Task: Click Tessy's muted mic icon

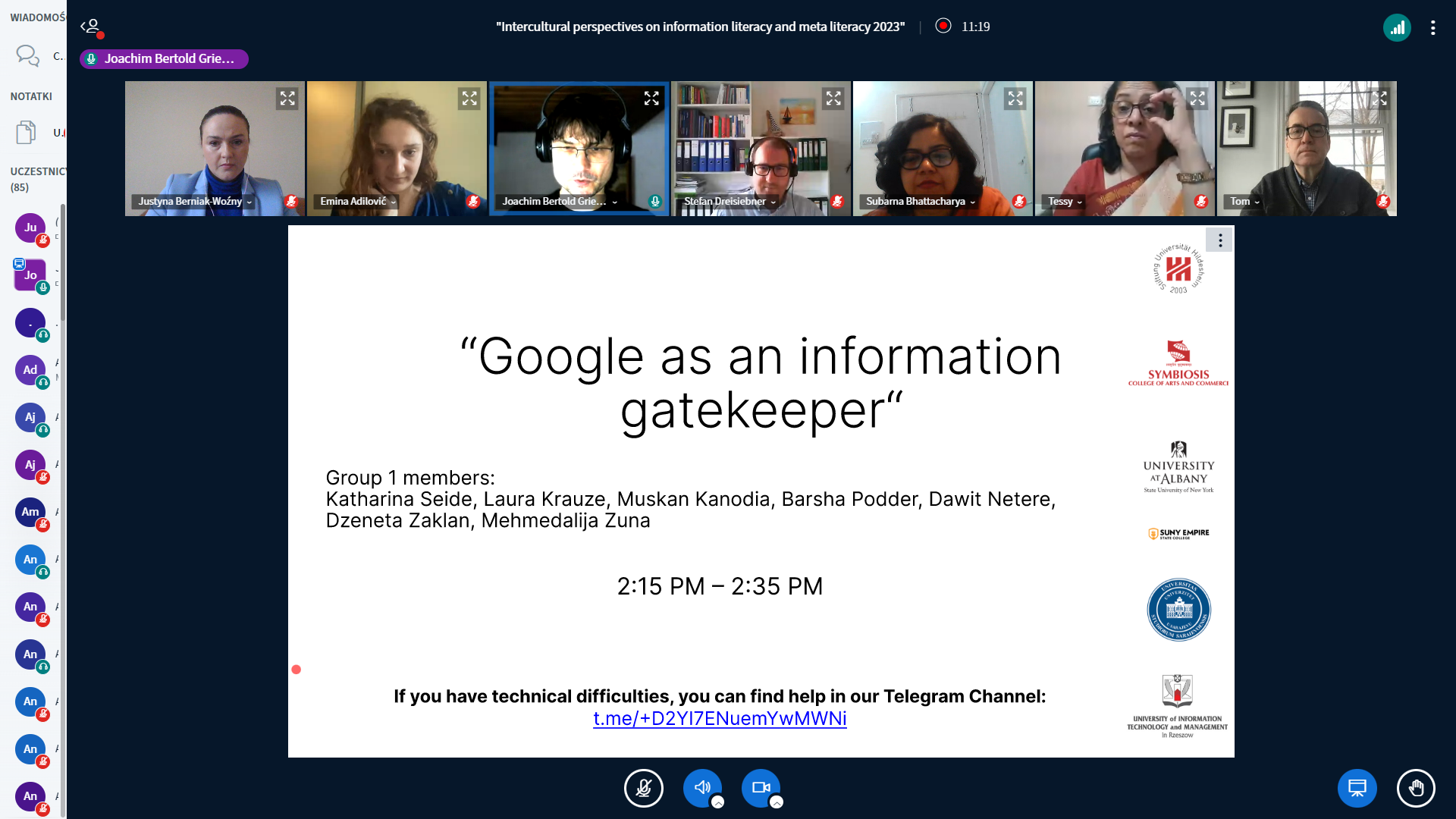Action: coord(1201,202)
